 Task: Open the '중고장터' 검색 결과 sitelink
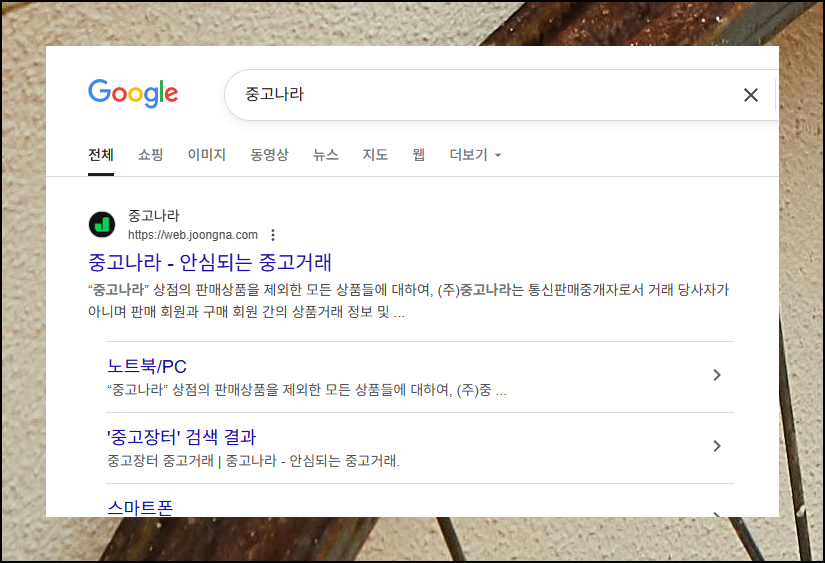click(182, 437)
